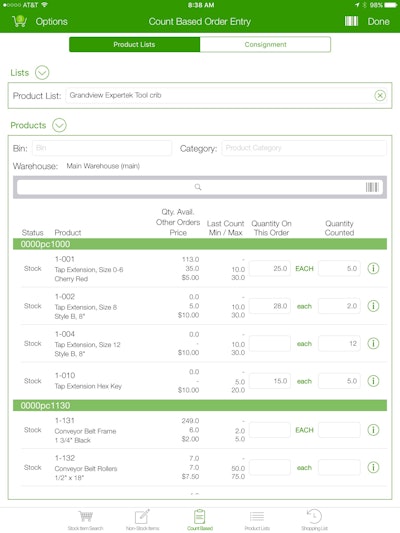Edit Quantity On This Order for 1-004
400x533 pixels.
point(270,343)
